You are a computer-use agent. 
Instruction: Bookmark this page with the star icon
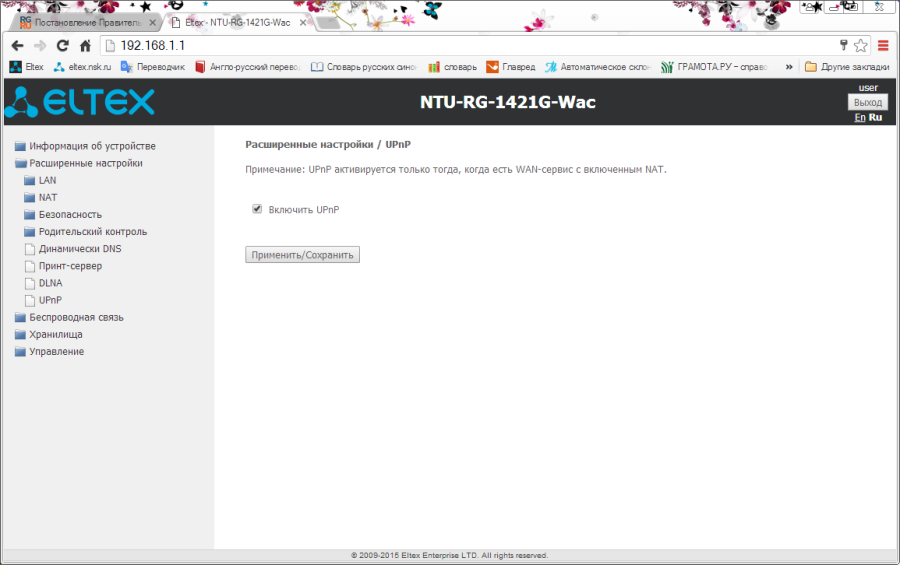point(860,45)
